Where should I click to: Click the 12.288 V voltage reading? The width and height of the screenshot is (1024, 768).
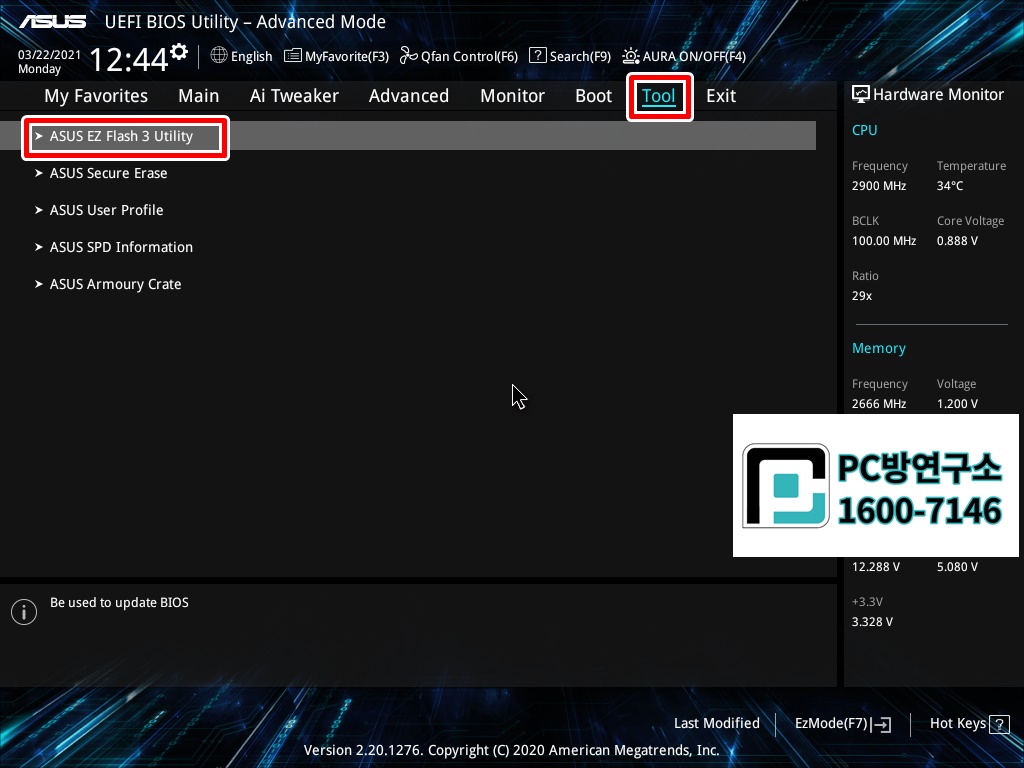tap(875, 567)
